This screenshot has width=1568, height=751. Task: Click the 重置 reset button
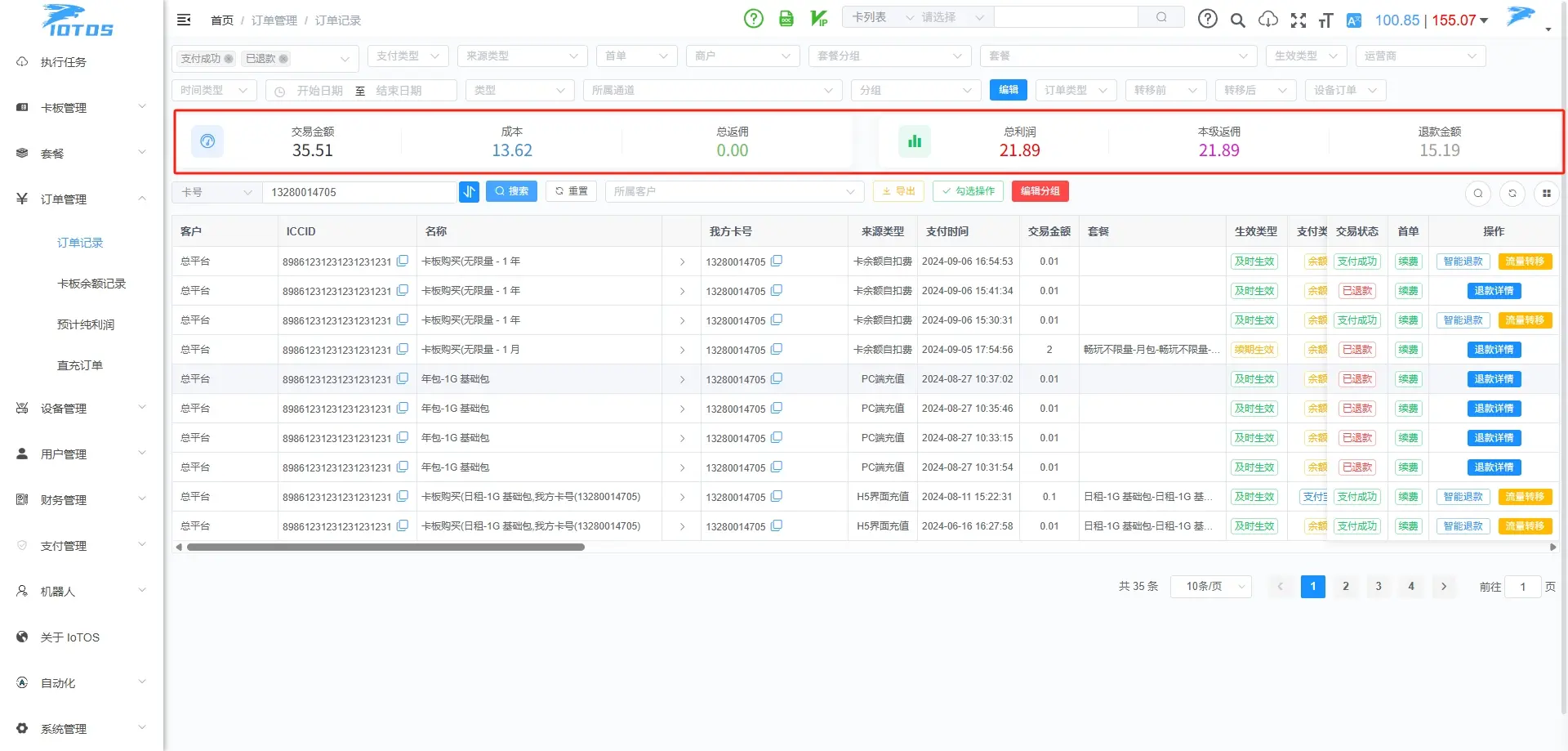click(572, 191)
